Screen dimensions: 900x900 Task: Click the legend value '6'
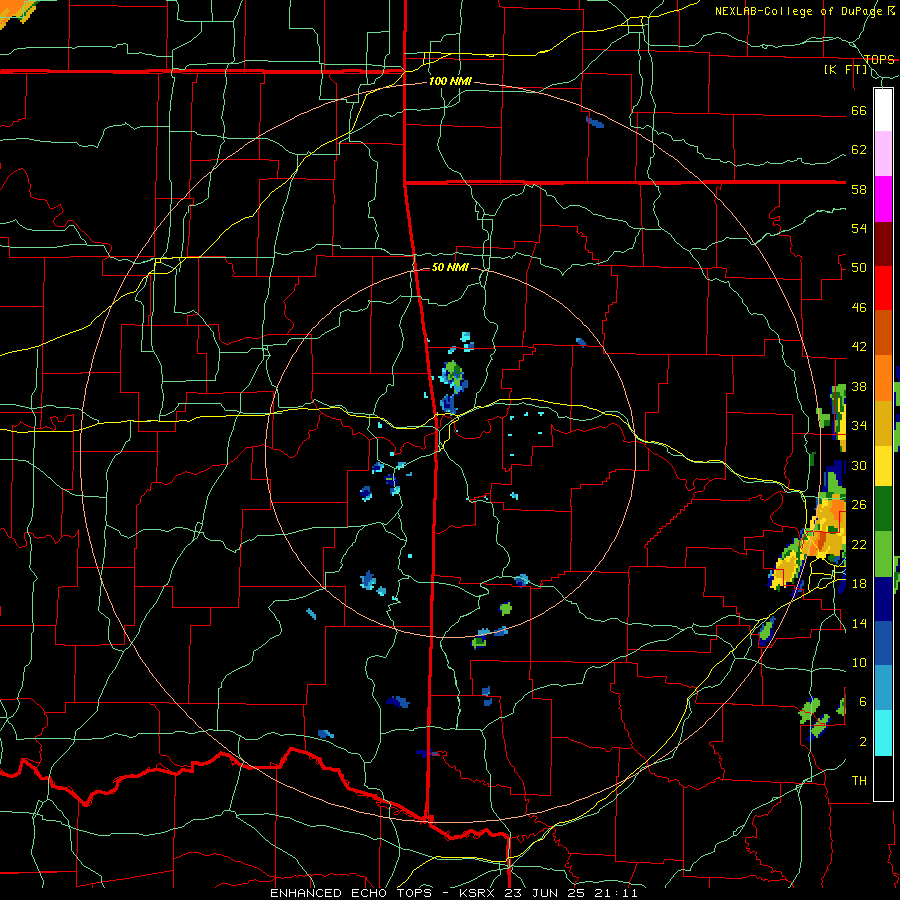(863, 702)
